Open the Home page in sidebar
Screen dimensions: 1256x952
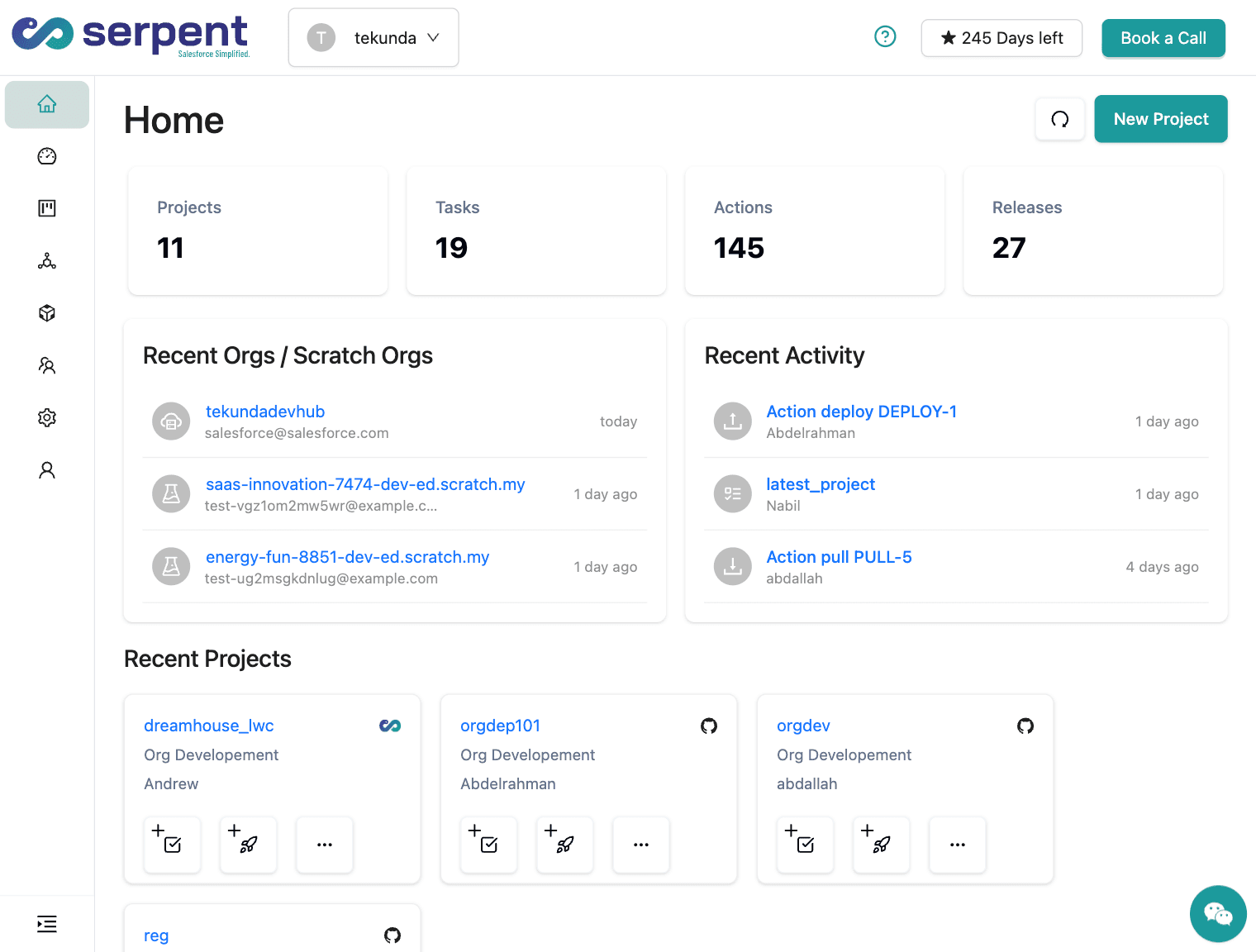(x=47, y=105)
